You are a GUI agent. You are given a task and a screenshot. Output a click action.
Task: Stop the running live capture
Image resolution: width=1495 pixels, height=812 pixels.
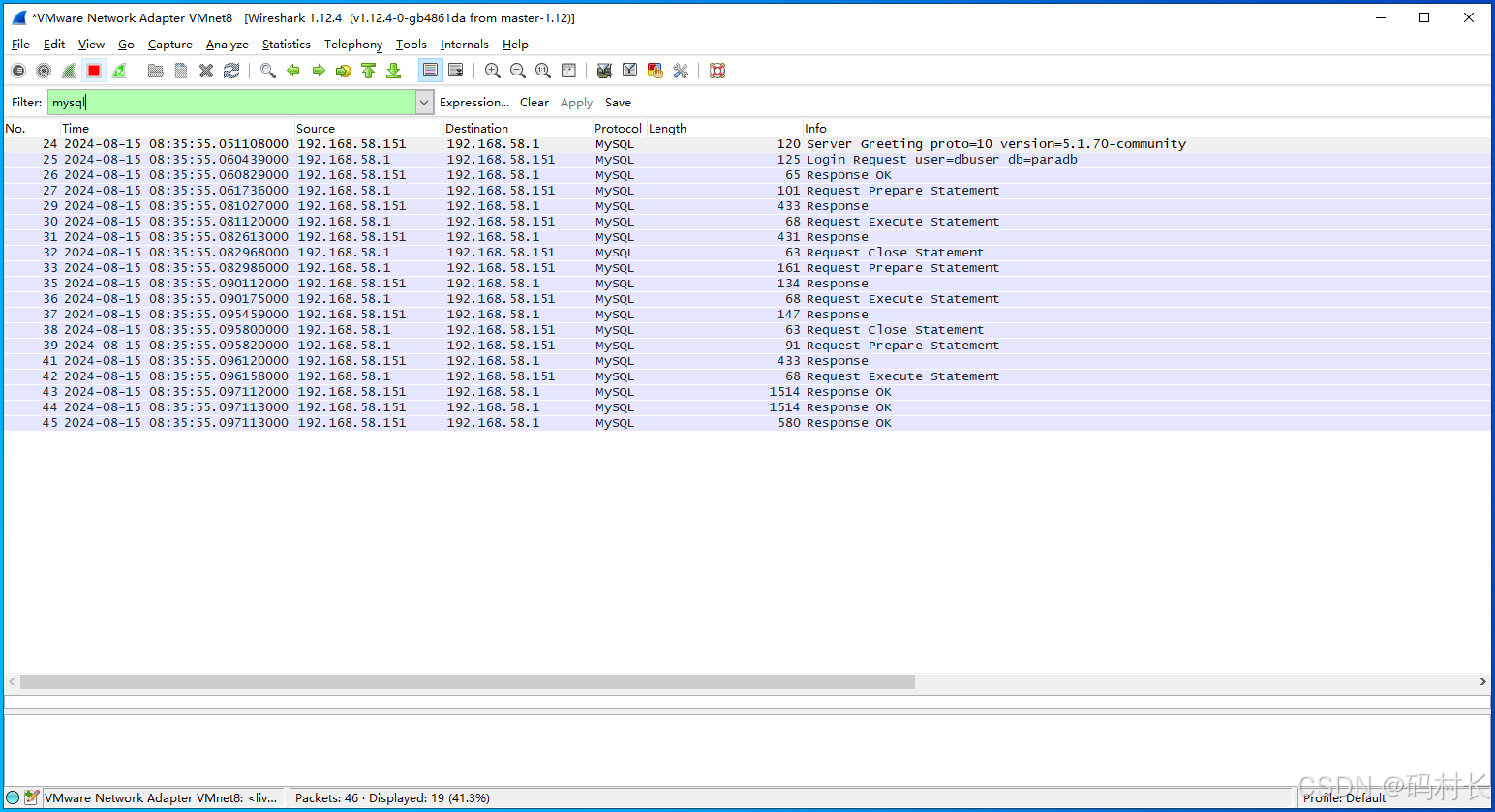94,71
